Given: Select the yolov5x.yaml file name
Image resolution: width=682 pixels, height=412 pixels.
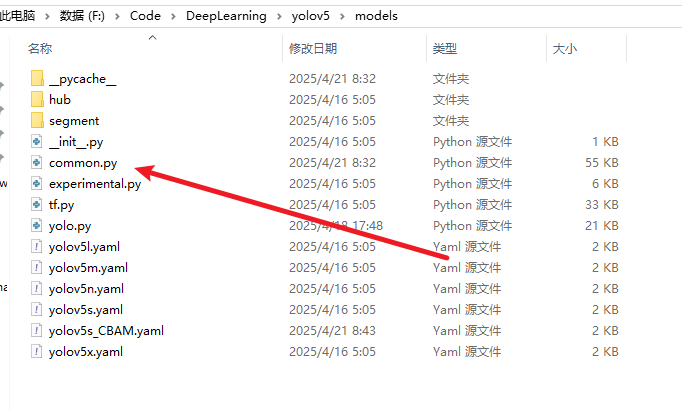Looking at the screenshot, I should point(86,352).
